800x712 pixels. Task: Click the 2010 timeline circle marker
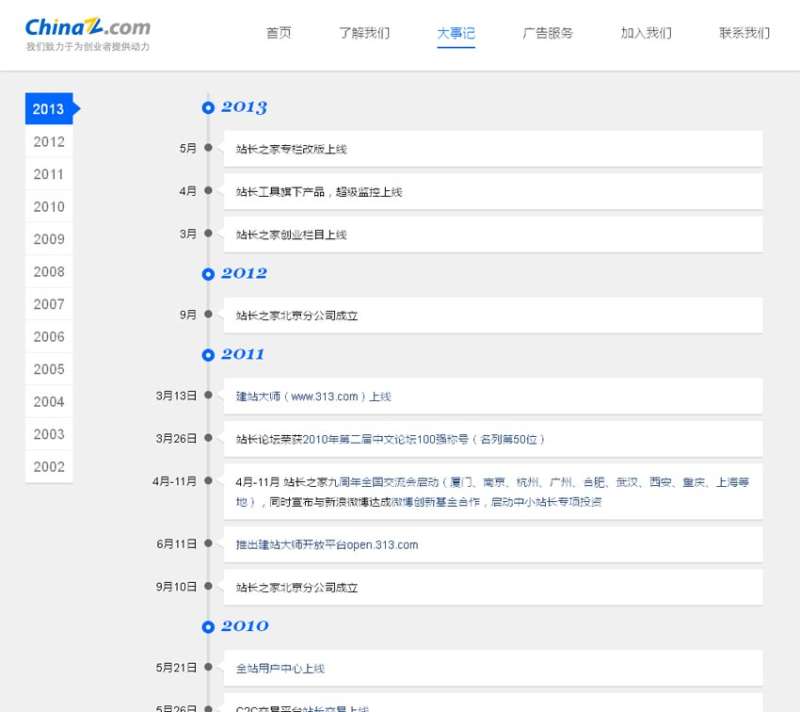point(208,627)
